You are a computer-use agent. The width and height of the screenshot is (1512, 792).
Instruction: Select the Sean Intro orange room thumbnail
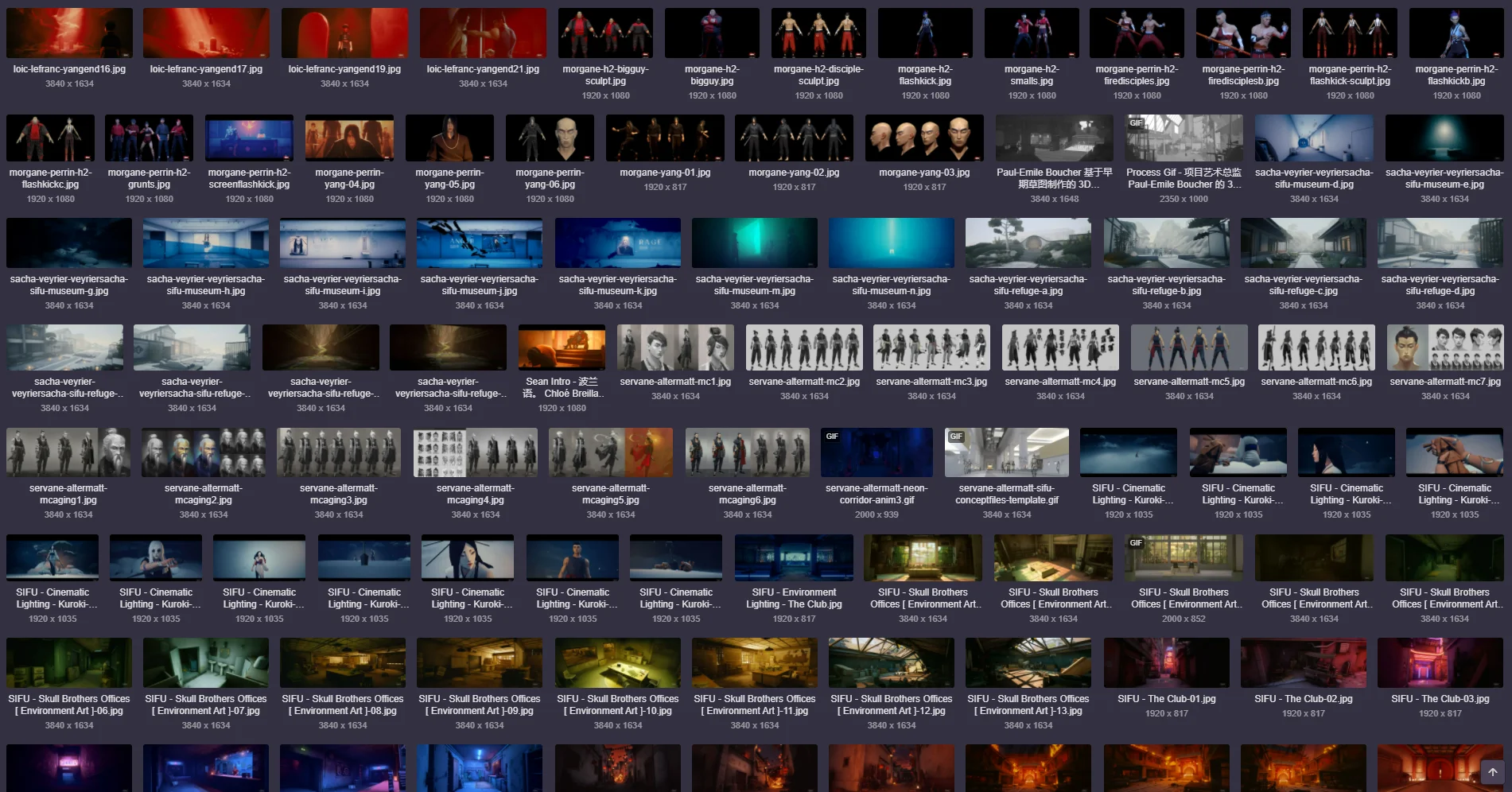click(x=562, y=347)
